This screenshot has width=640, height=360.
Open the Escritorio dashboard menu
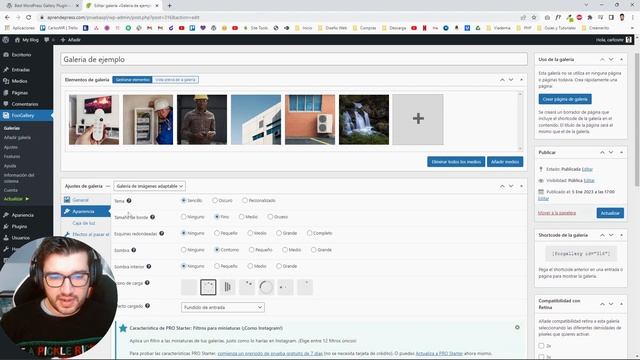pos(21,55)
